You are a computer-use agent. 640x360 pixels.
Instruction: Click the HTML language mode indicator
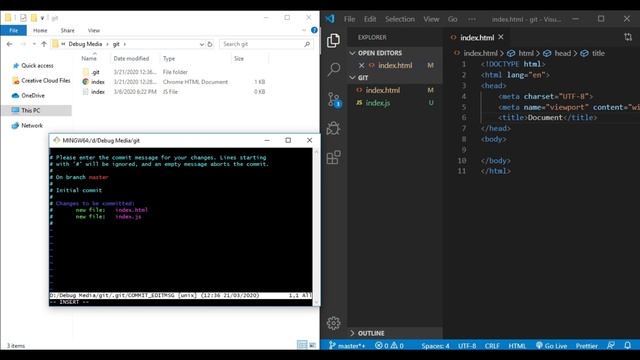pyautogui.click(x=517, y=346)
